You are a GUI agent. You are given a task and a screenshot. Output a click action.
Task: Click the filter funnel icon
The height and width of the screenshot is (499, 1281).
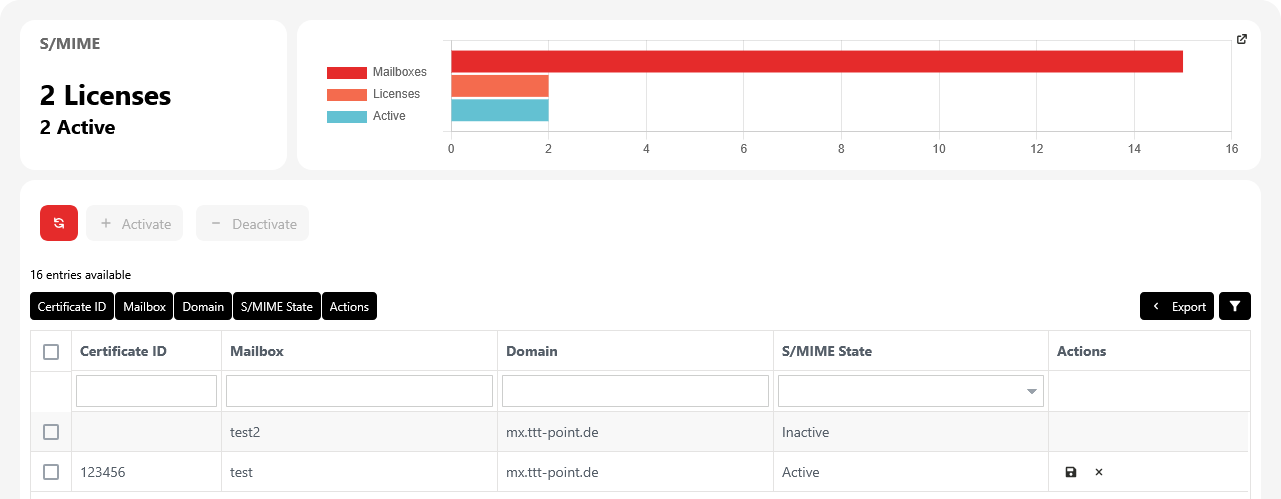point(1235,307)
